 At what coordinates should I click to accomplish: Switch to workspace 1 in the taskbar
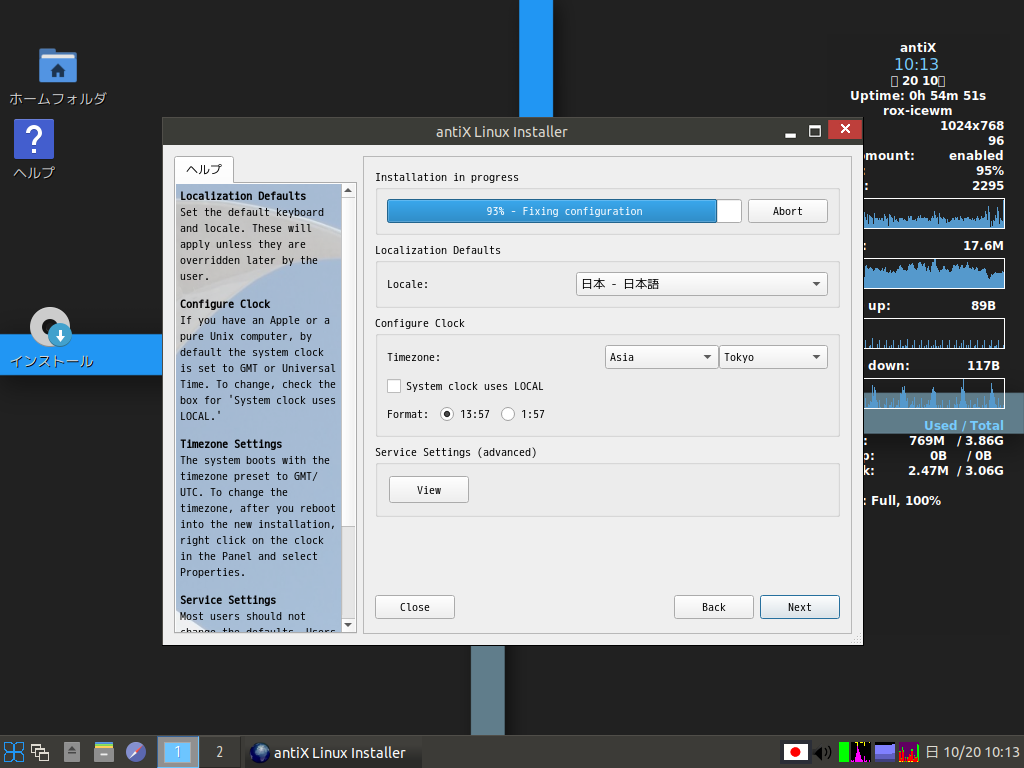tap(178, 752)
